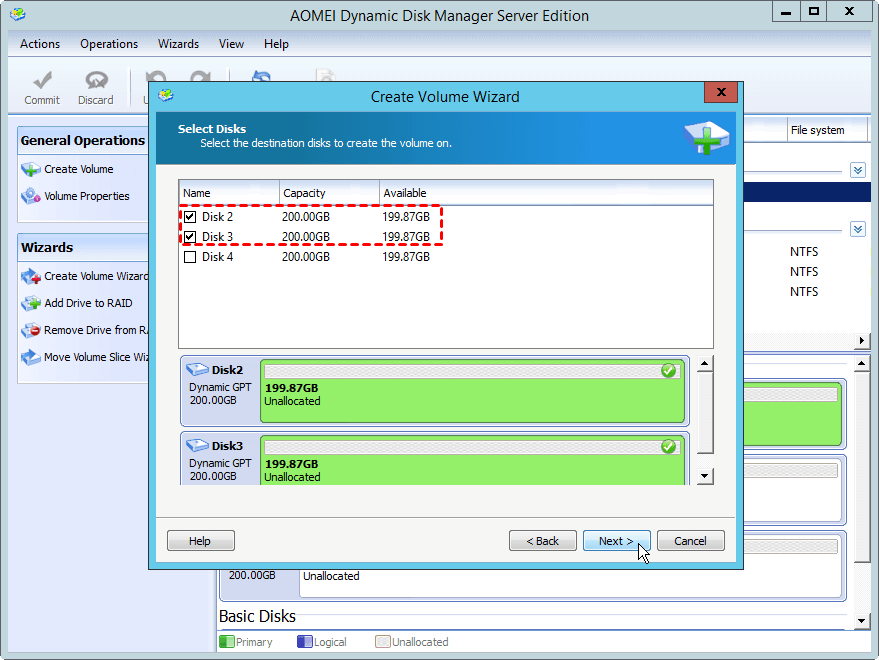879x660 pixels.
Task: Click the Help button in the wizard
Action: 201,541
